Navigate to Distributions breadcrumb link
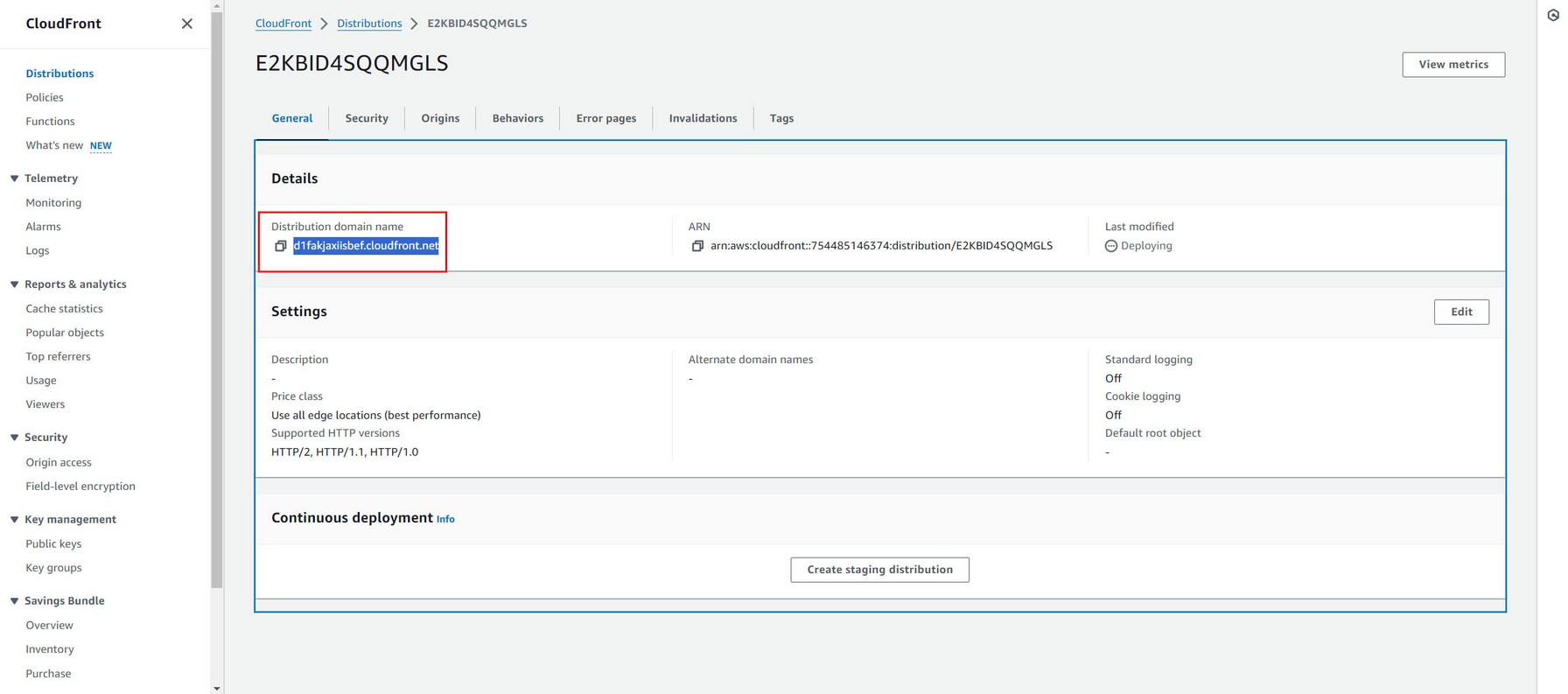 369,24
